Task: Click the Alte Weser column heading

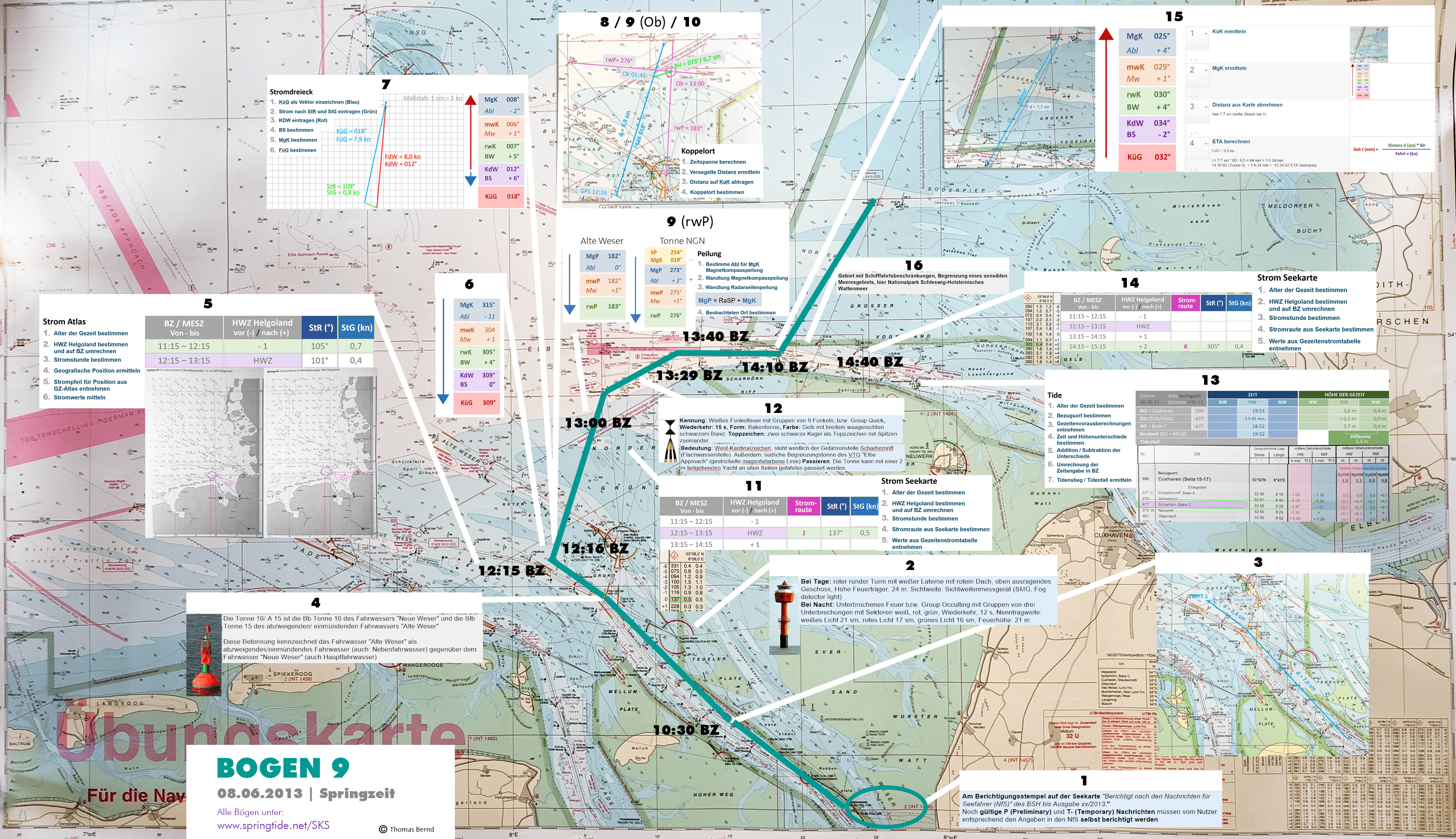Action: tap(602, 241)
